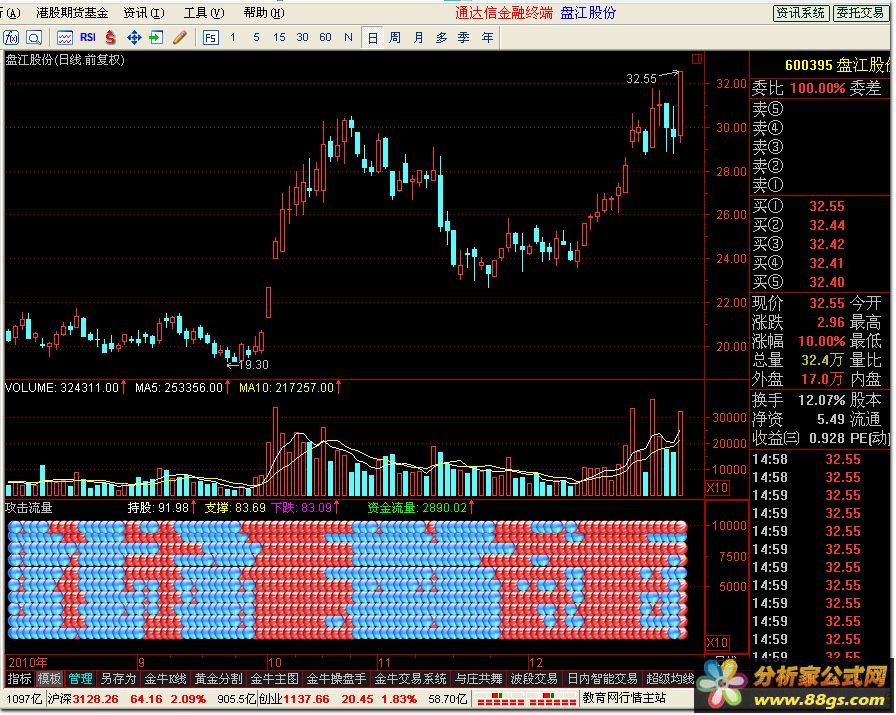The width and height of the screenshot is (896, 715).
Task: Select the RSI indicator icon
Action: click(x=87, y=38)
